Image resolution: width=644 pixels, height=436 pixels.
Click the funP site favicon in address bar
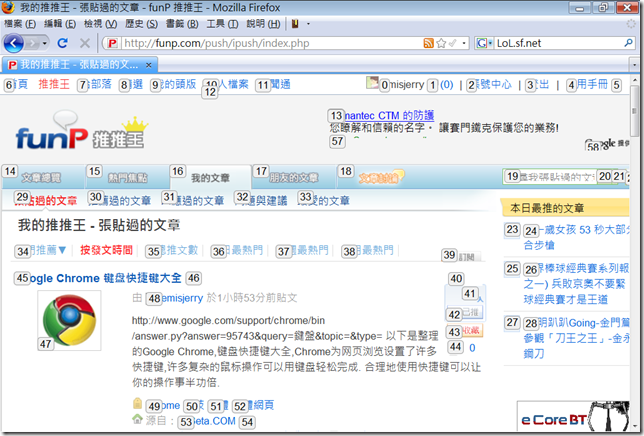113,43
